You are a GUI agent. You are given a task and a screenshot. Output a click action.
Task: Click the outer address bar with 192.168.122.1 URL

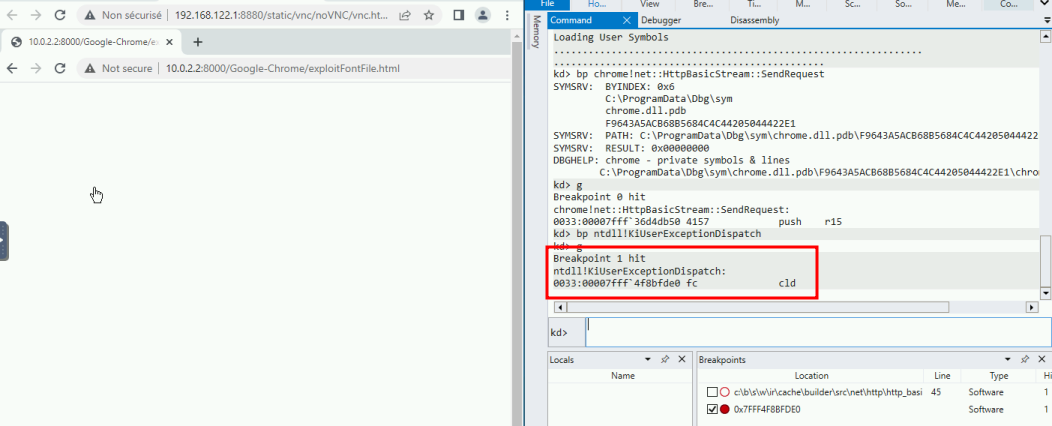pos(282,15)
